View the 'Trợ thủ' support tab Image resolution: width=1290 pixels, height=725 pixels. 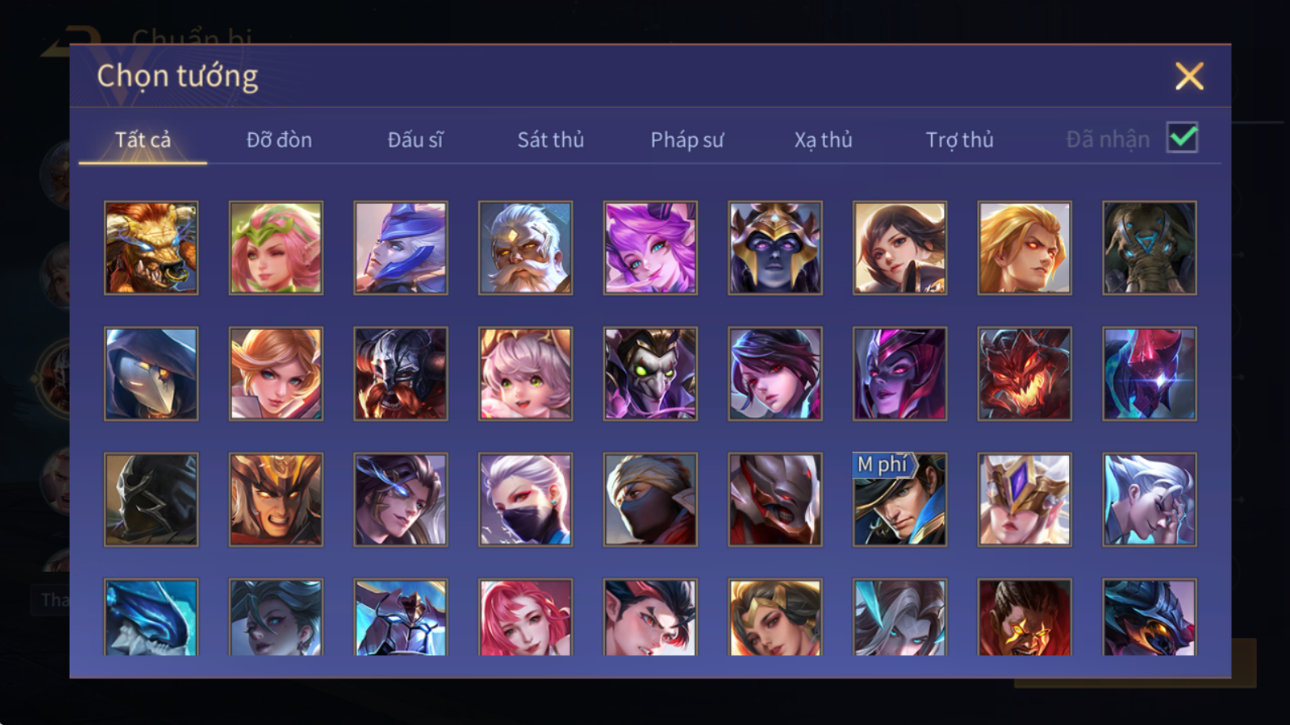959,140
